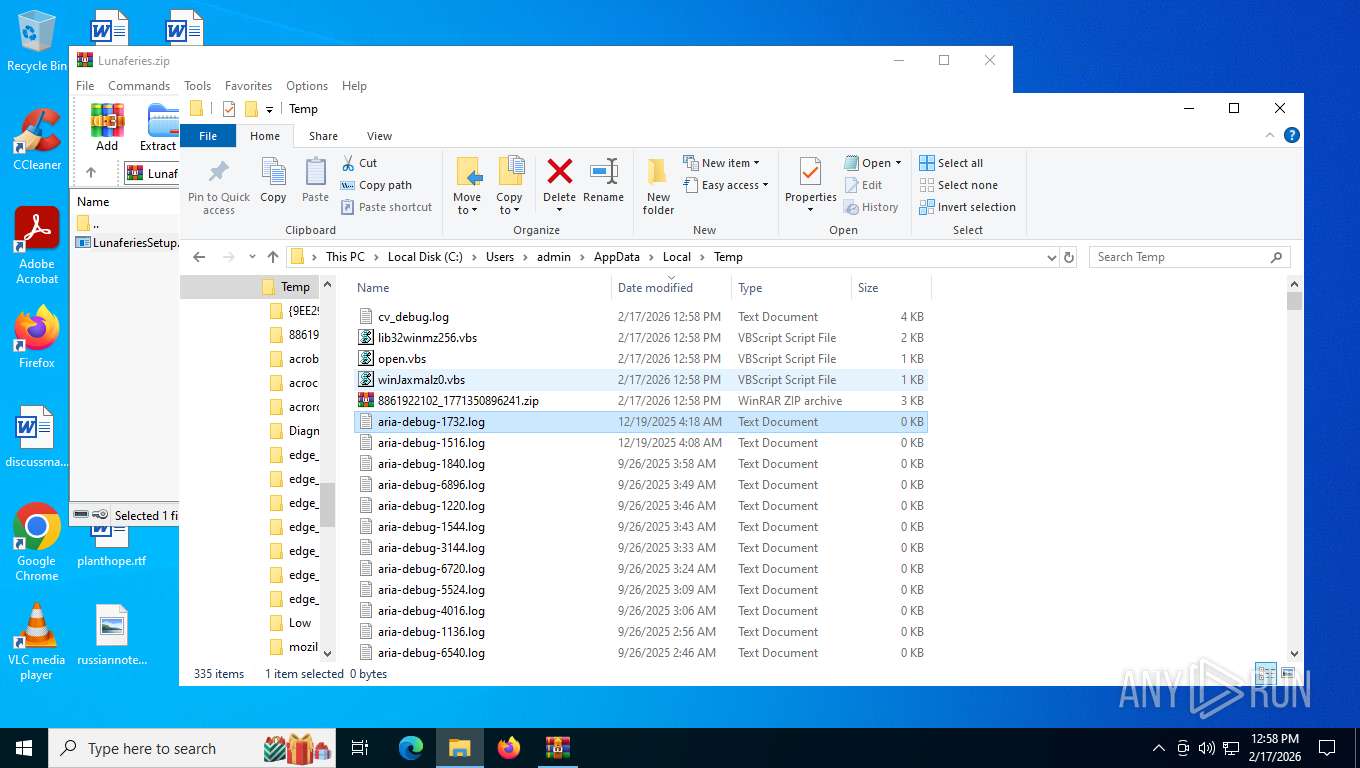Click the Back navigation arrow
Screen dimensions: 1360x768
tap(199, 257)
